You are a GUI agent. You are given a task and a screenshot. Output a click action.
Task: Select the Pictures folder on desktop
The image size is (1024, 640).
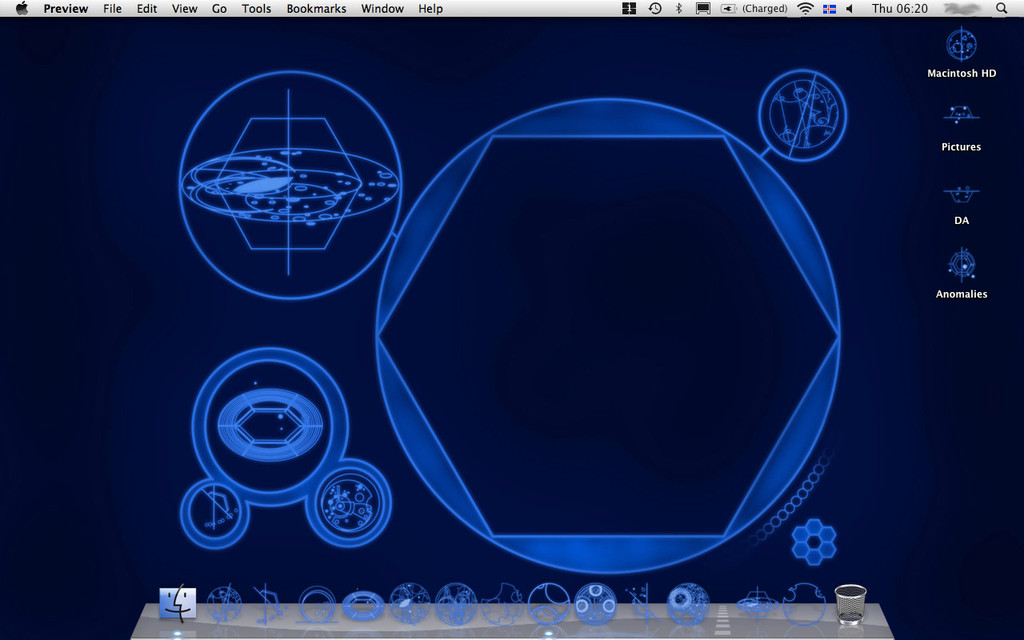(x=961, y=128)
